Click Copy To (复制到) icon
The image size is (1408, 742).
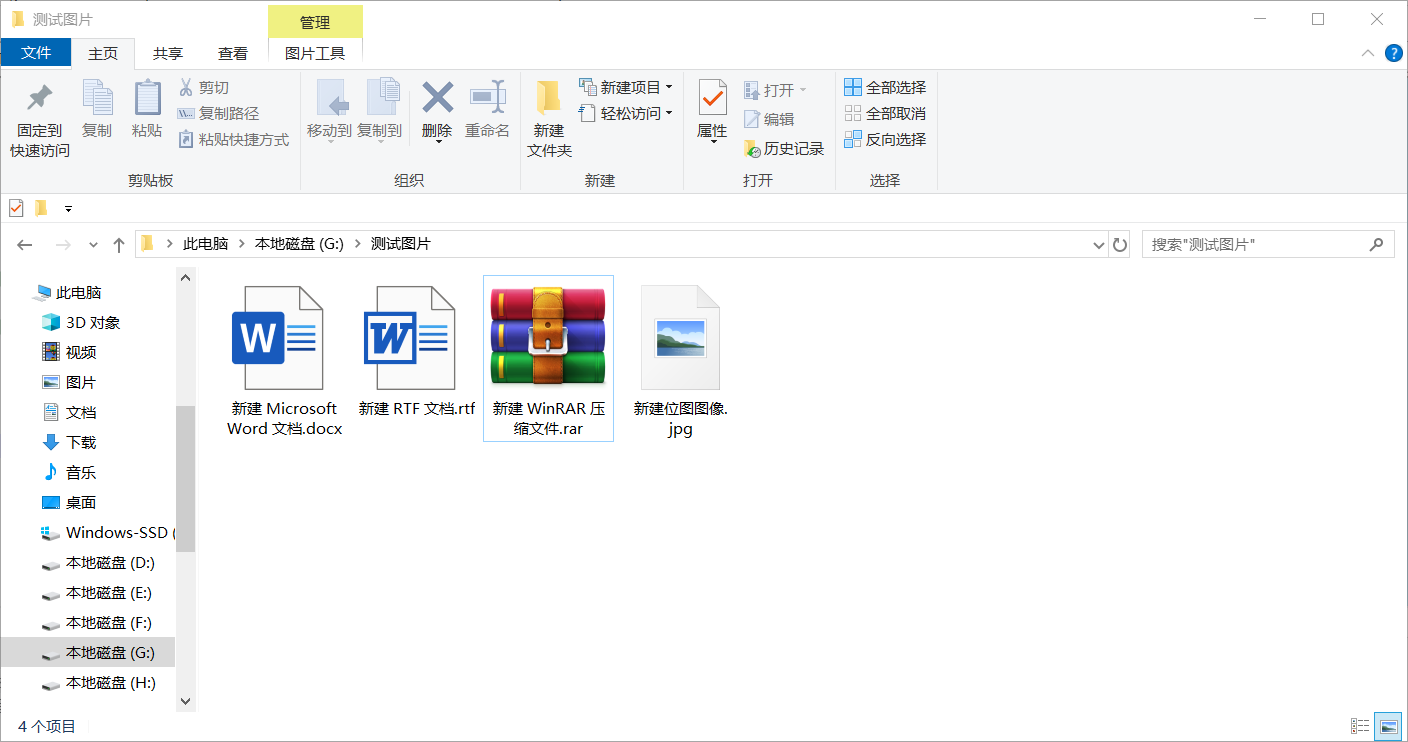(x=381, y=98)
